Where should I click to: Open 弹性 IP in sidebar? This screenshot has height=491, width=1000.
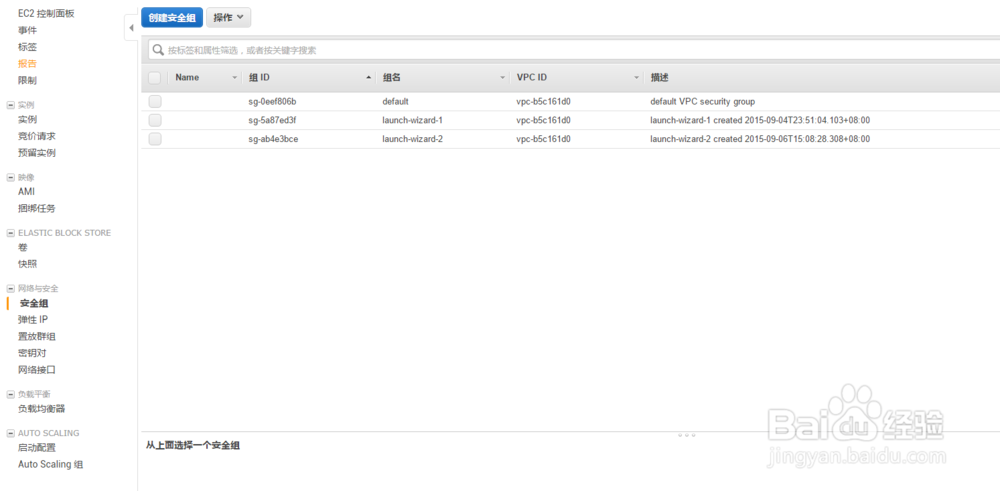33,319
